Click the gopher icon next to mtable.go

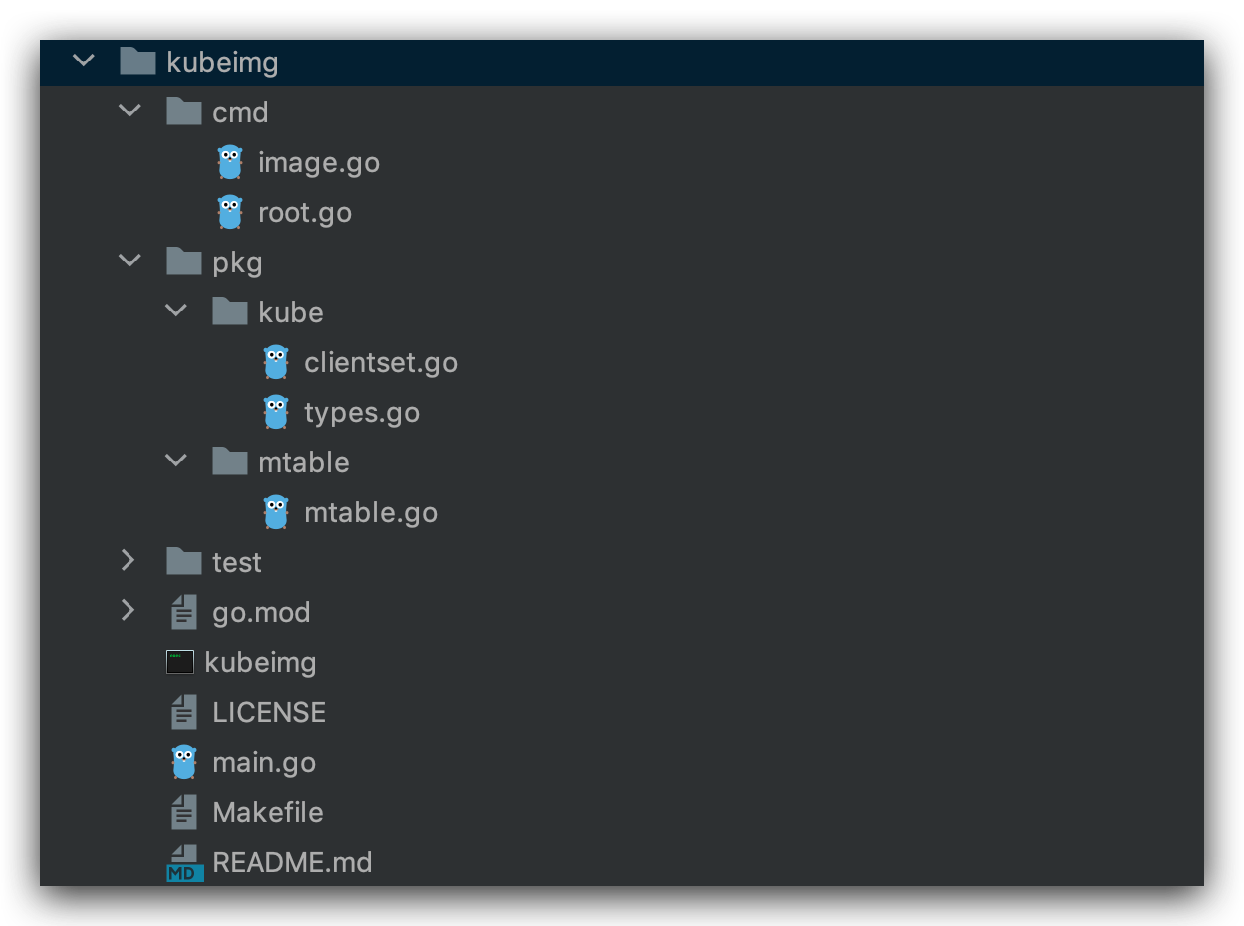point(276,512)
